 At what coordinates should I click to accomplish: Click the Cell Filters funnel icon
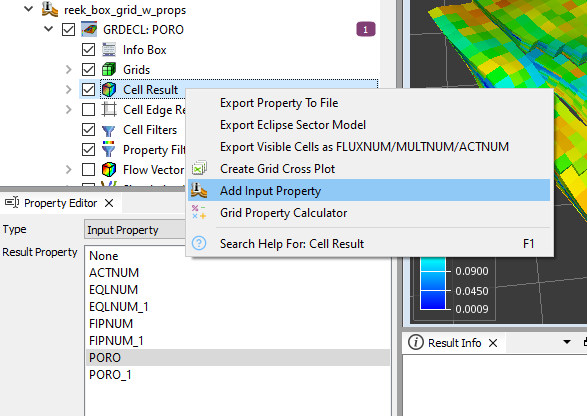[x=109, y=130]
